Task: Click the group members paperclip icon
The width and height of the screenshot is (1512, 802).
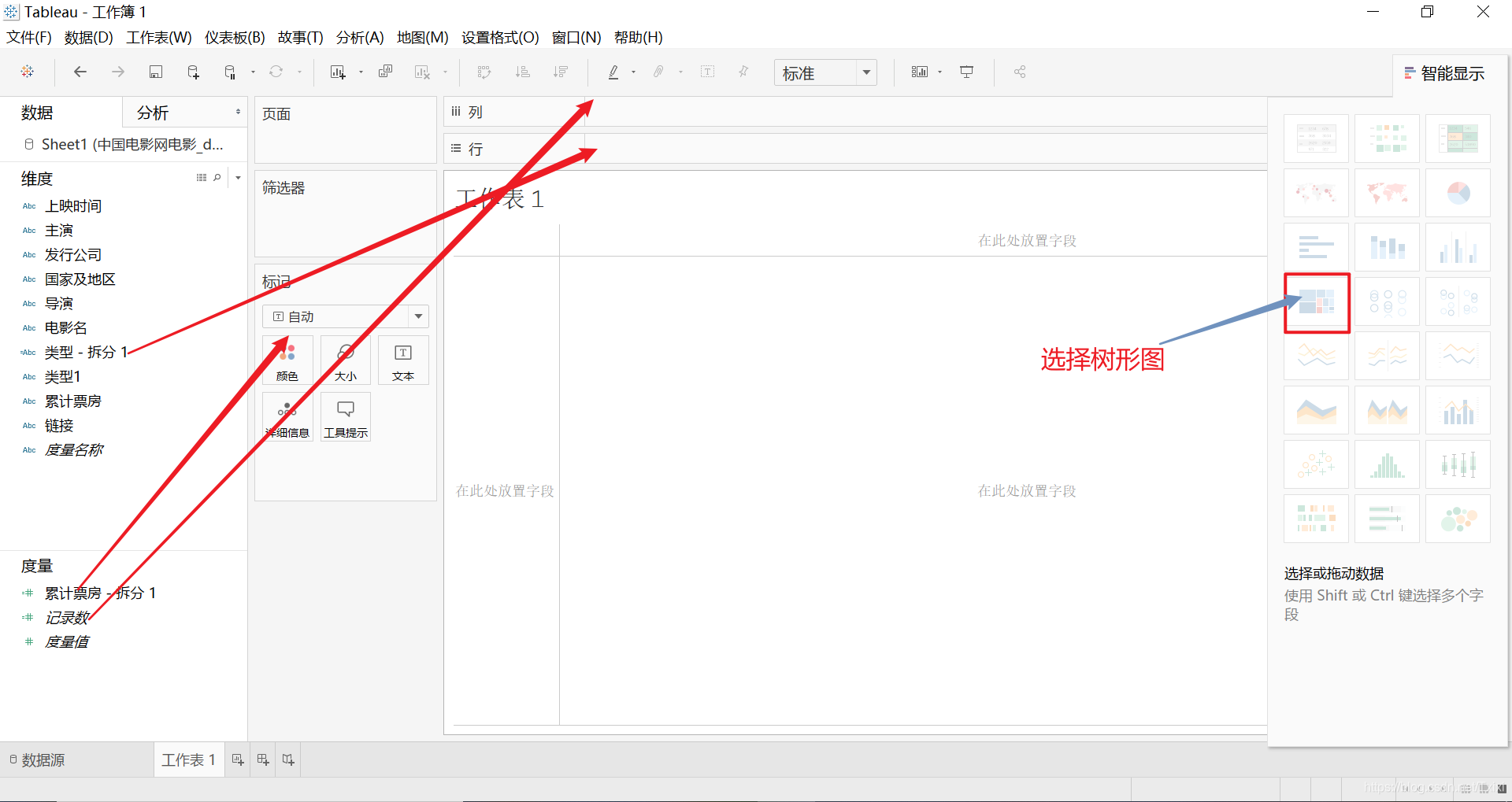Action: pos(658,72)
